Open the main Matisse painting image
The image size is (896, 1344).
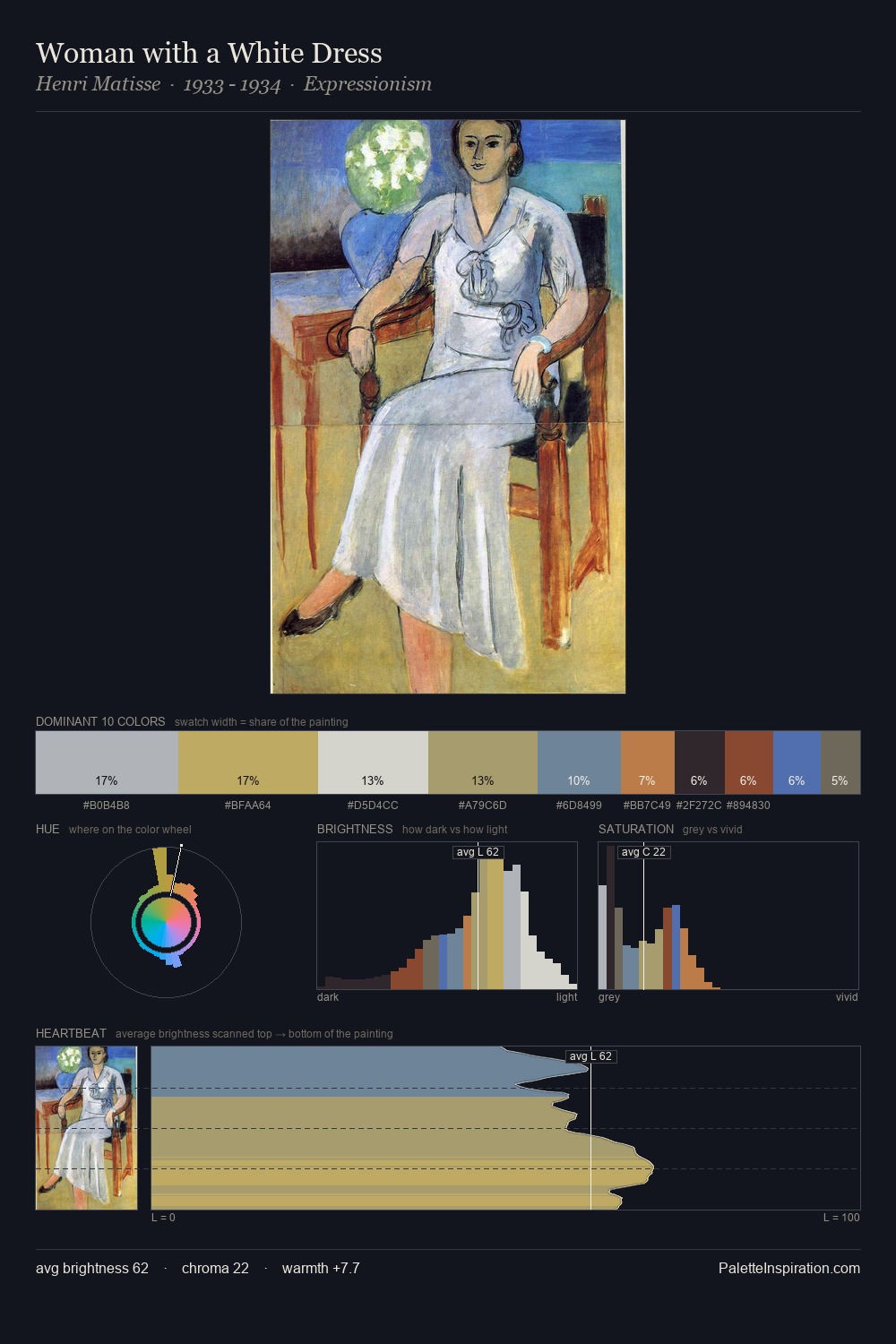coord(448,407)
